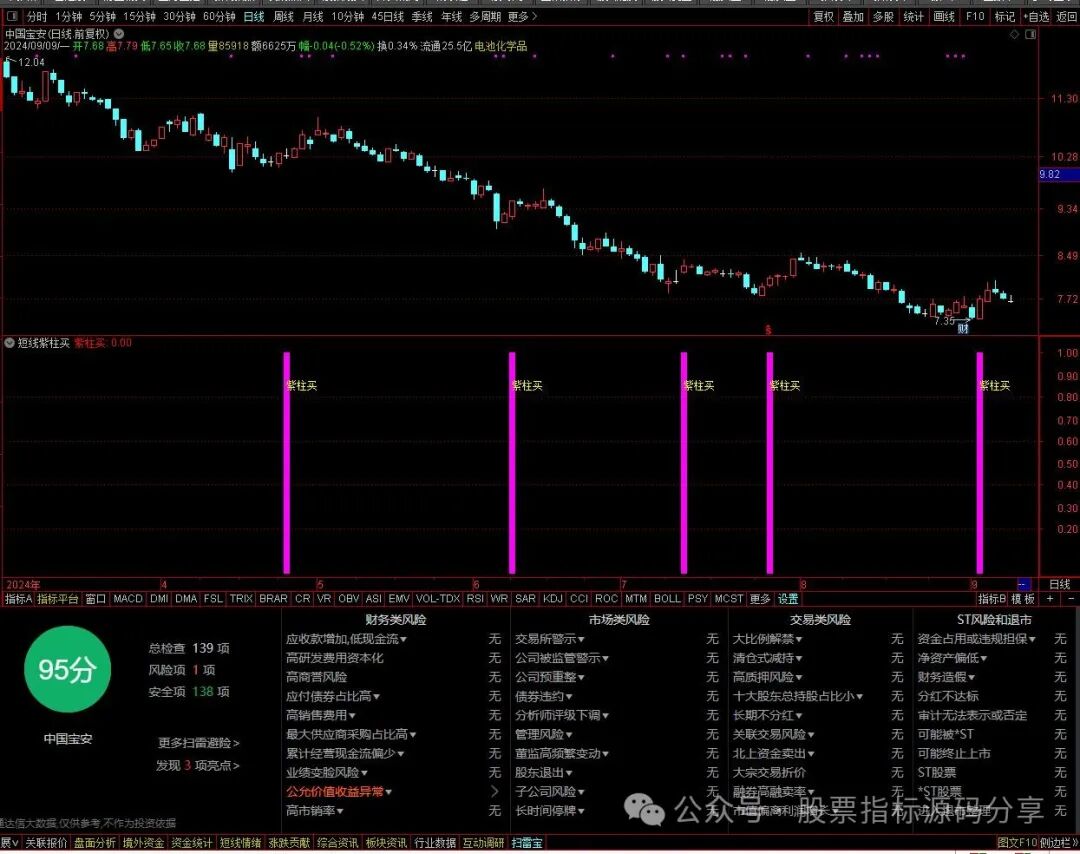
Task: Open the 更多扫雷避险 link
Action: (x=198, y=743)
